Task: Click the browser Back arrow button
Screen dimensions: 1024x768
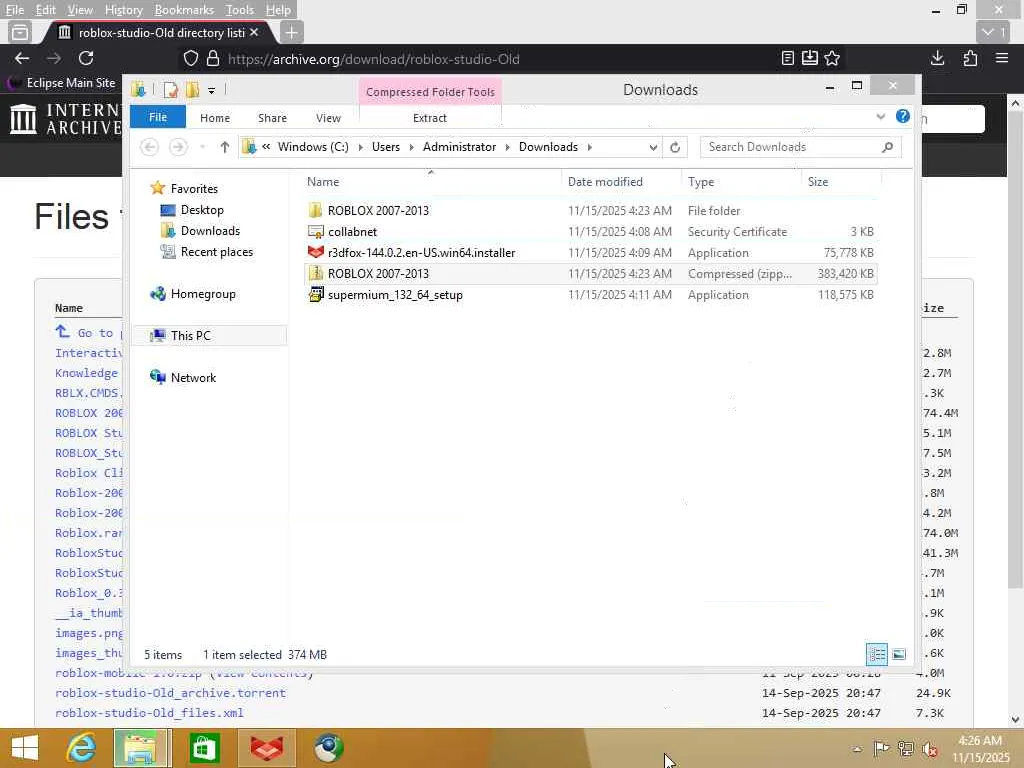Action: (x=22, y=59)
